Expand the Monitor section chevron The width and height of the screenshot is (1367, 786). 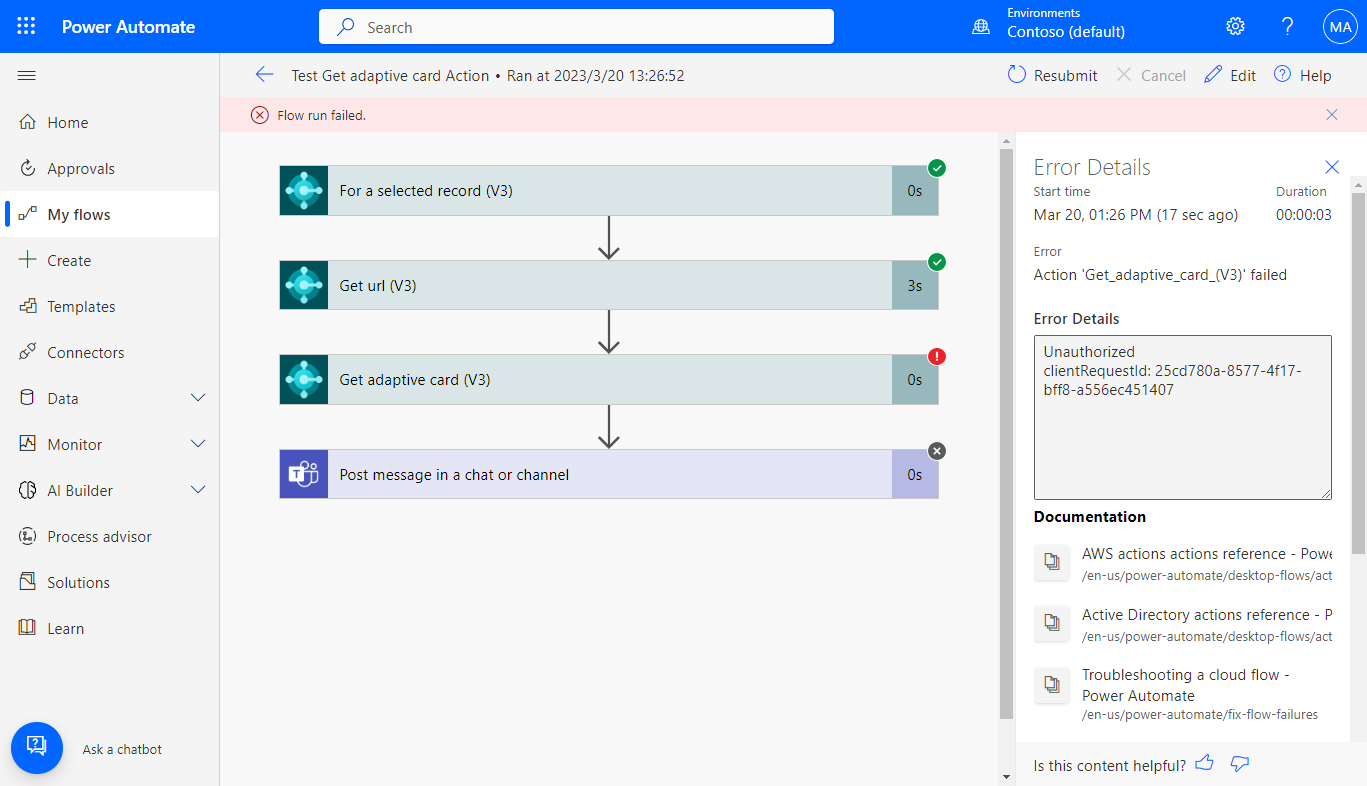coord(198,444)
